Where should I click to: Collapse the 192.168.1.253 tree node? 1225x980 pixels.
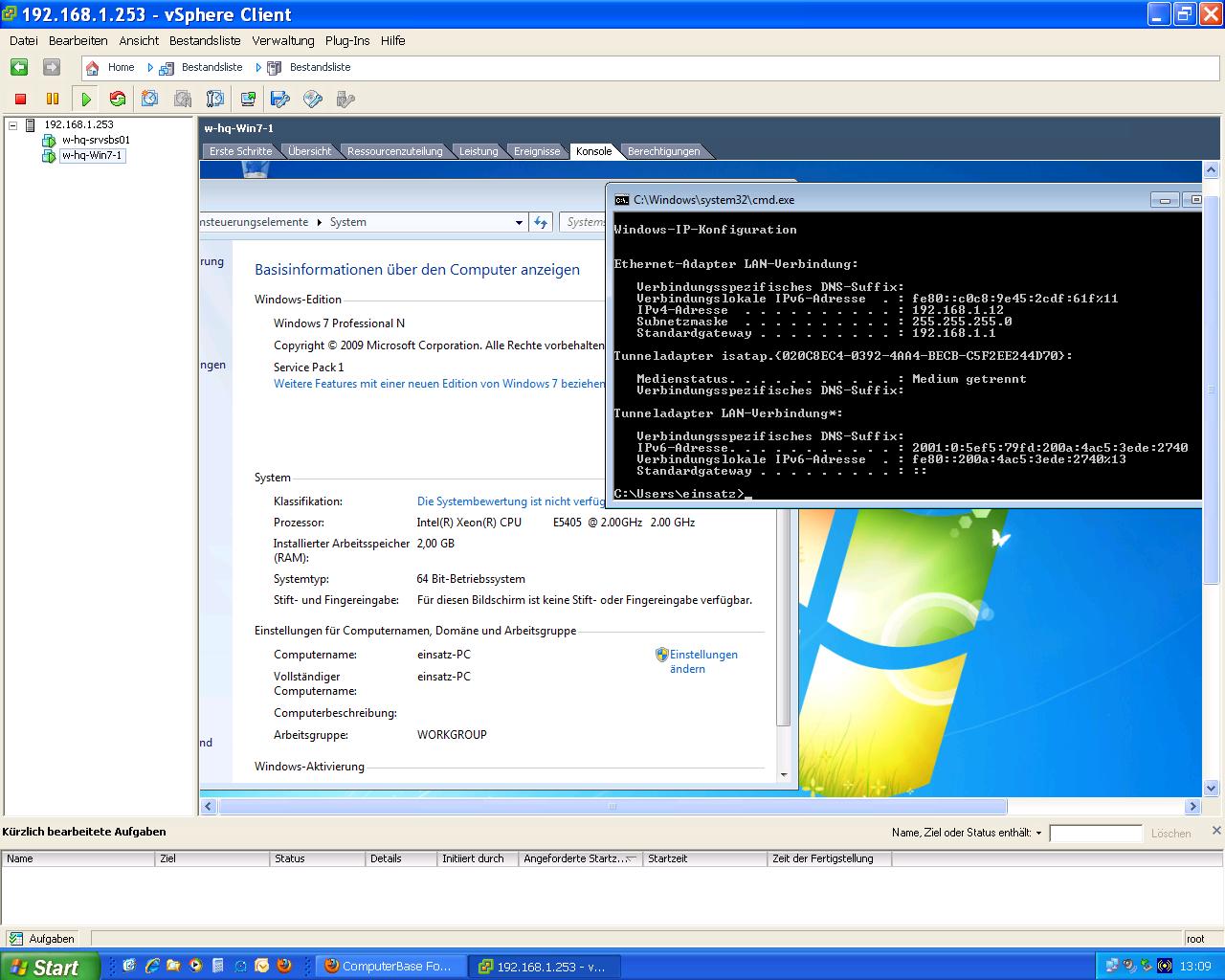coord(12,125)
